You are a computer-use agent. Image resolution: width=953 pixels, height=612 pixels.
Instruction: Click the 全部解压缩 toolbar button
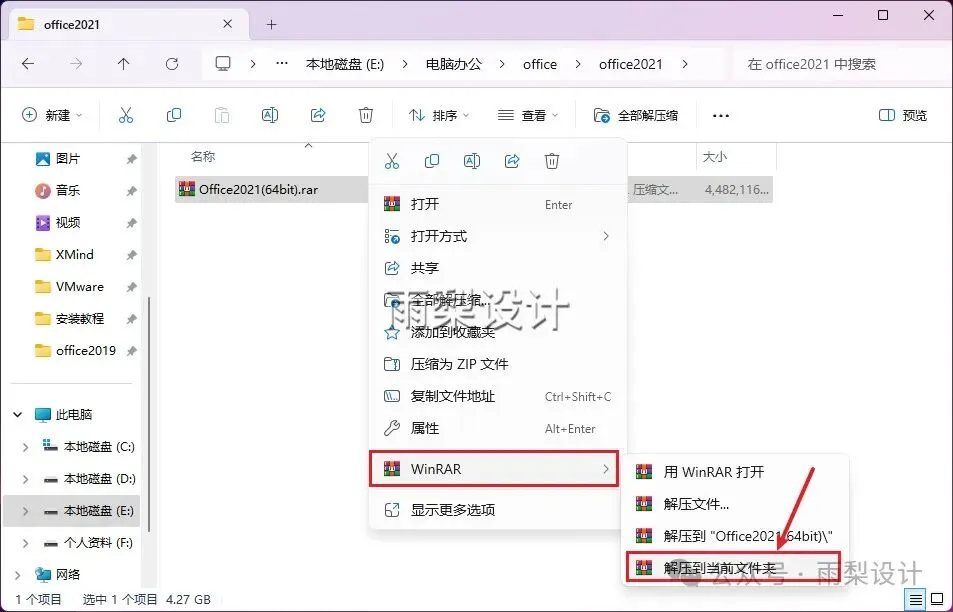(636, 115)
